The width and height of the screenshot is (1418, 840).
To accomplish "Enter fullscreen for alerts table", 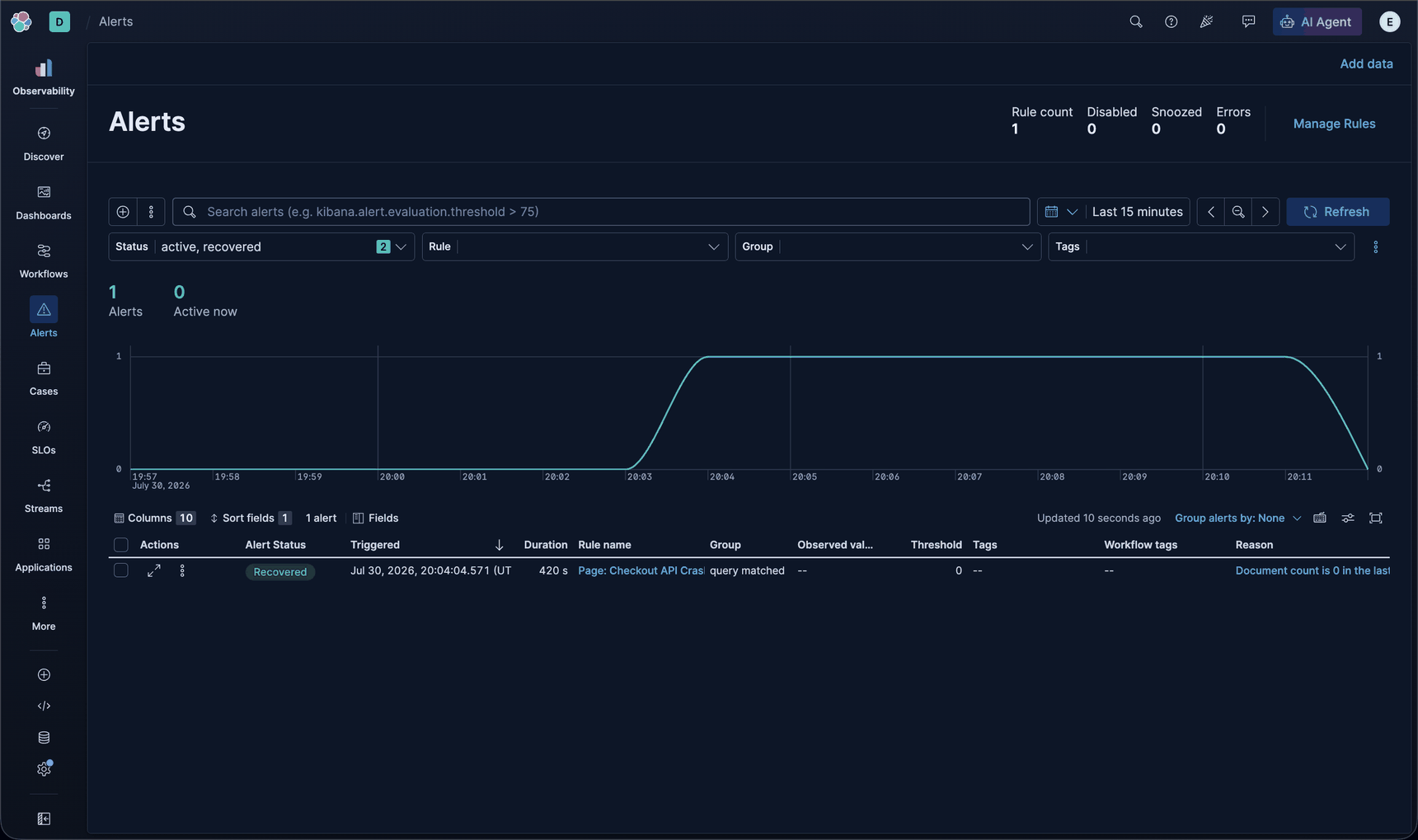I will tap(1376, 518).
